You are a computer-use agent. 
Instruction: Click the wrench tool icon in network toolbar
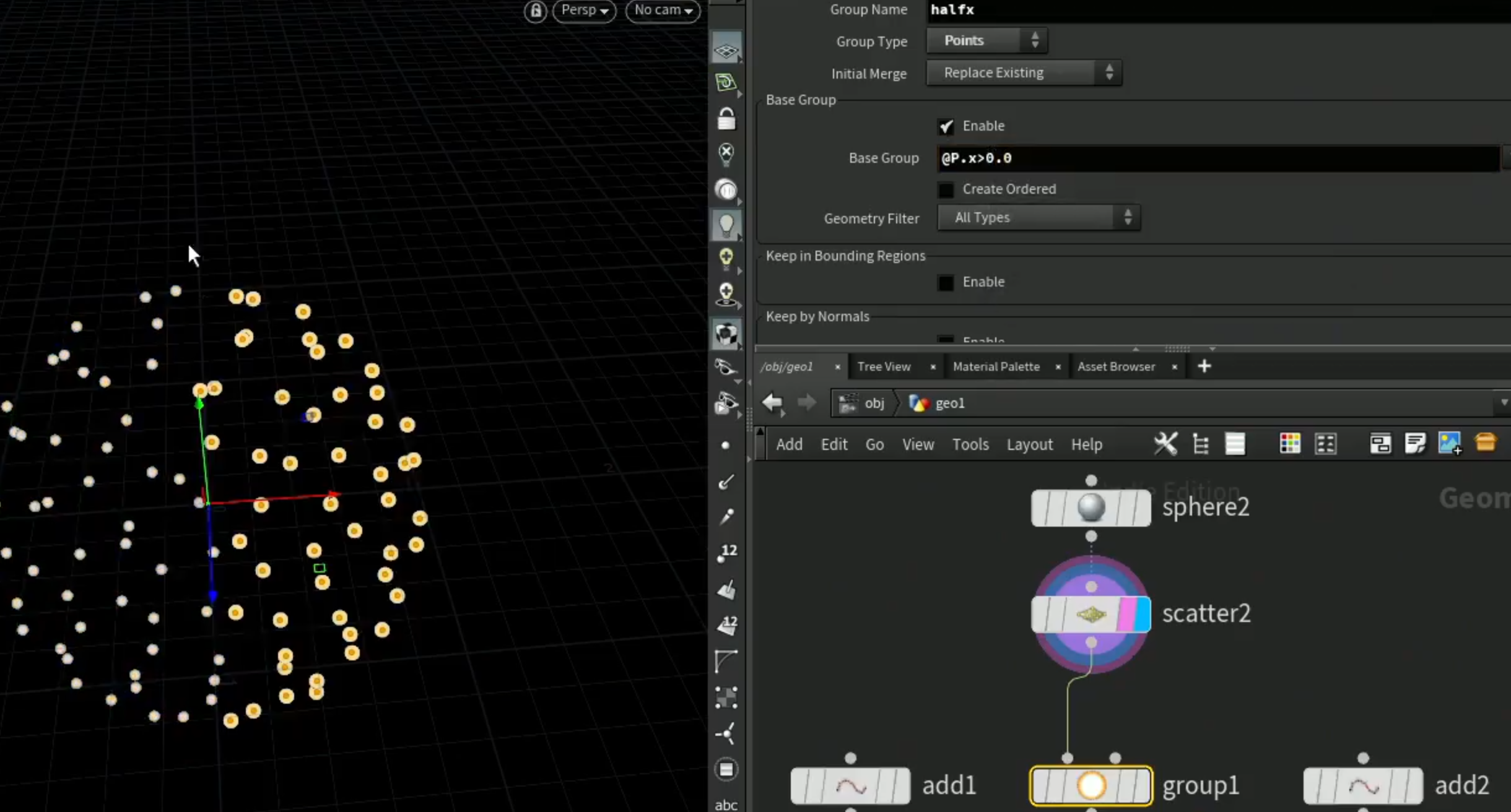1165,444
